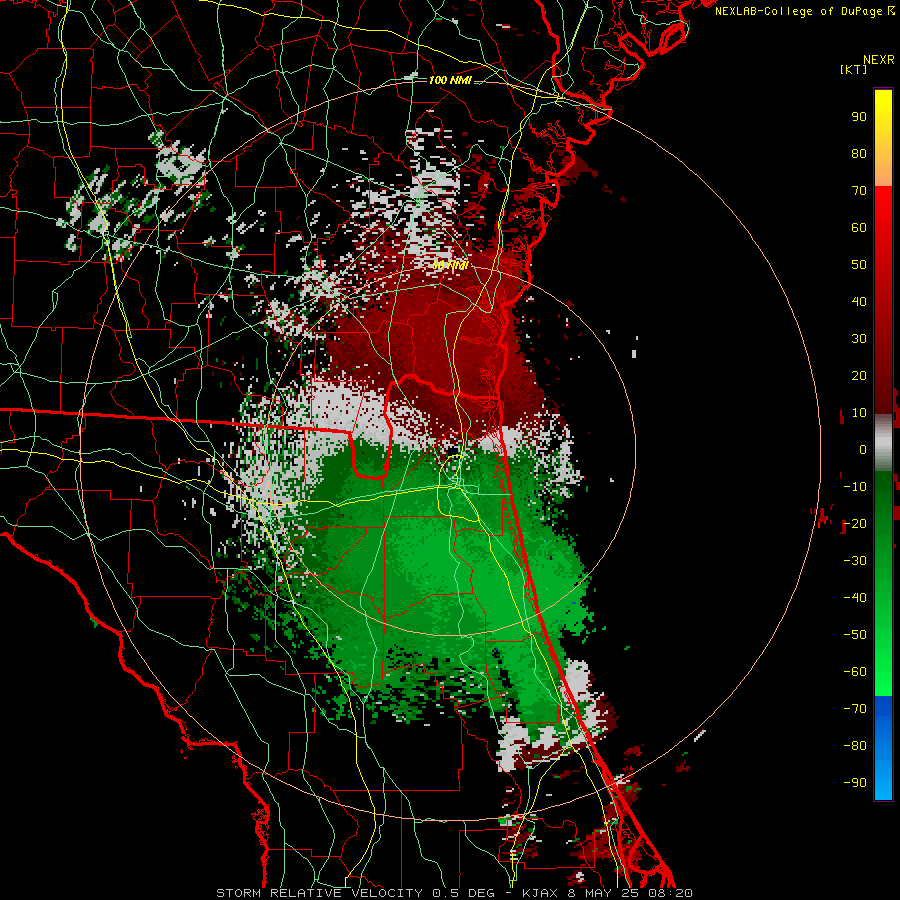Select the 80 knot scale value
Image resolution: width=900 pixels, height=900 pixels.
859,154
